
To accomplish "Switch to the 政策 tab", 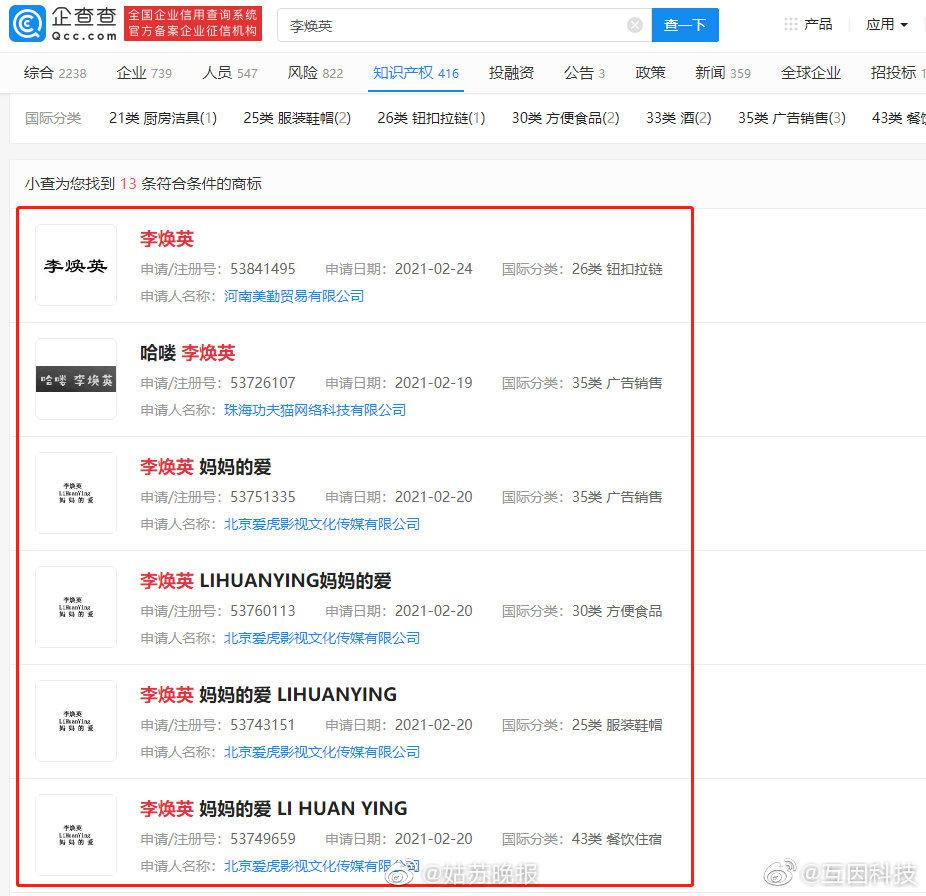I will click(x=650, y=73).
